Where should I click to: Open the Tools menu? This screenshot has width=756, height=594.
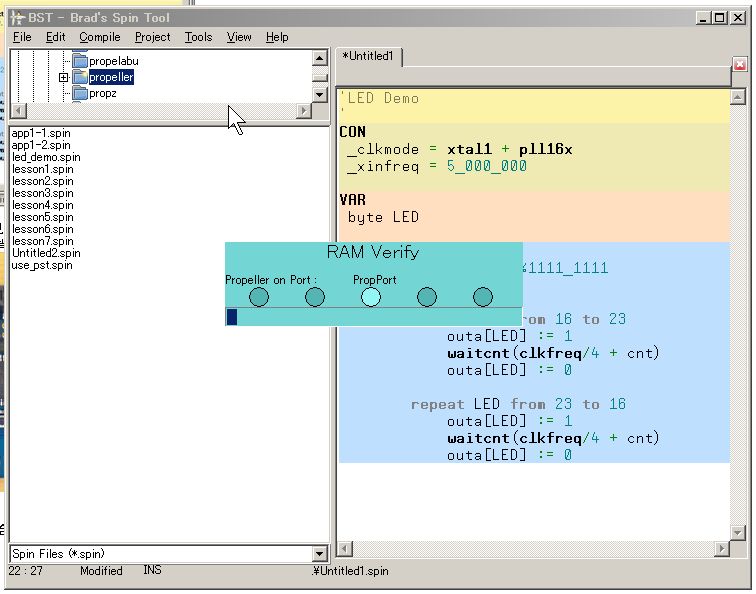[198, 37]
